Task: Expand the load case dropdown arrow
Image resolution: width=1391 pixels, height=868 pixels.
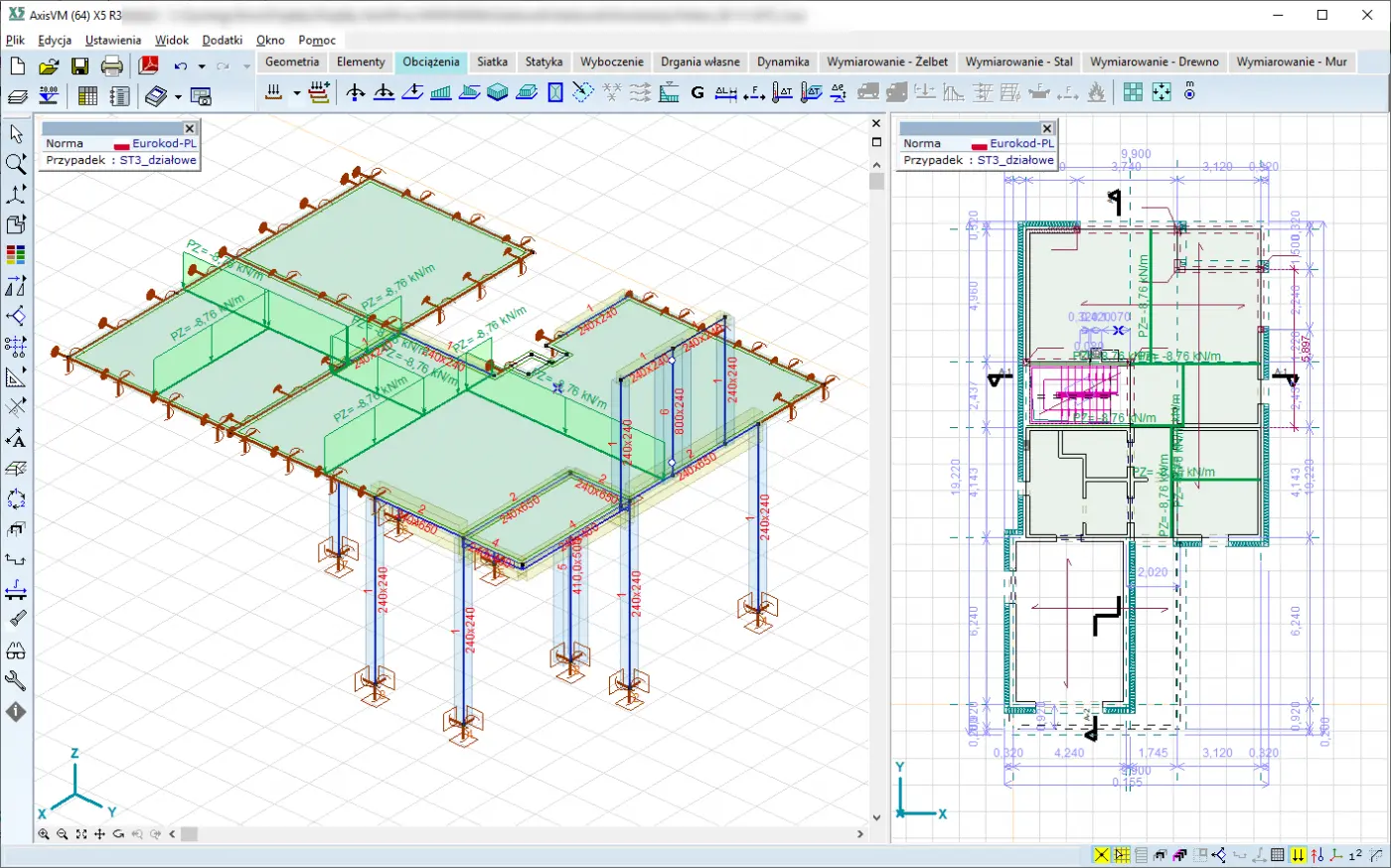Action: [x=296, y=93]
